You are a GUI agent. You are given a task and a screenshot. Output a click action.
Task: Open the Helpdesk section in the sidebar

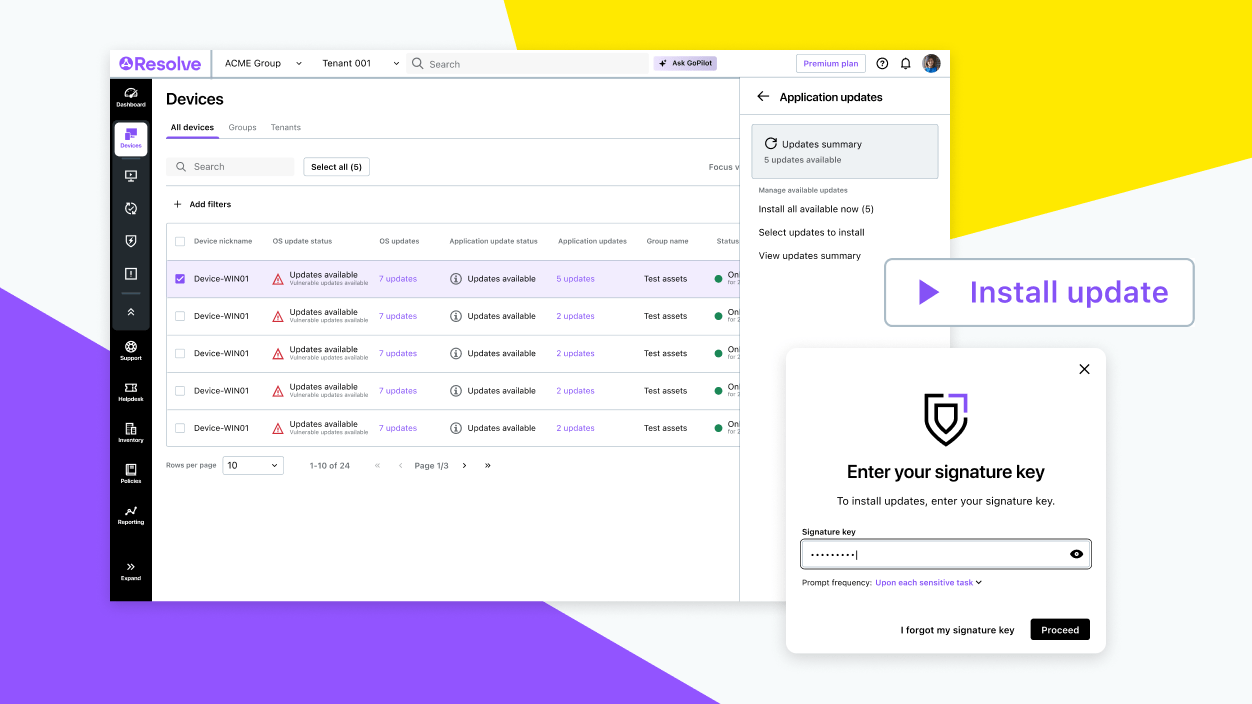pyautogui.click(x=131, y=392)
